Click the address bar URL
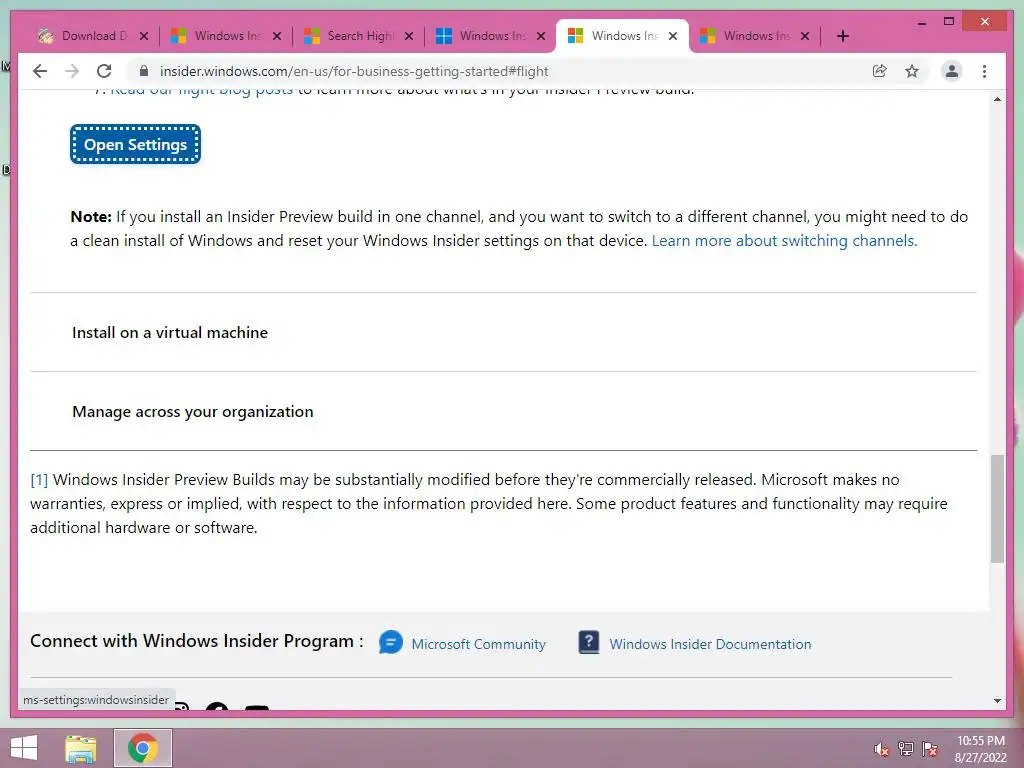The height and width of the screenshot is (768, 1024). [x=354, y=71]
